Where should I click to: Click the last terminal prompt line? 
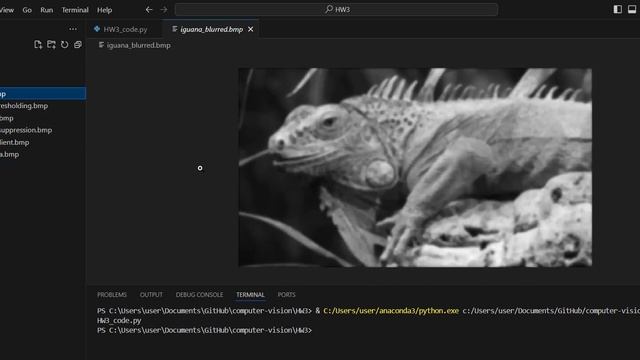pos(204,330)
